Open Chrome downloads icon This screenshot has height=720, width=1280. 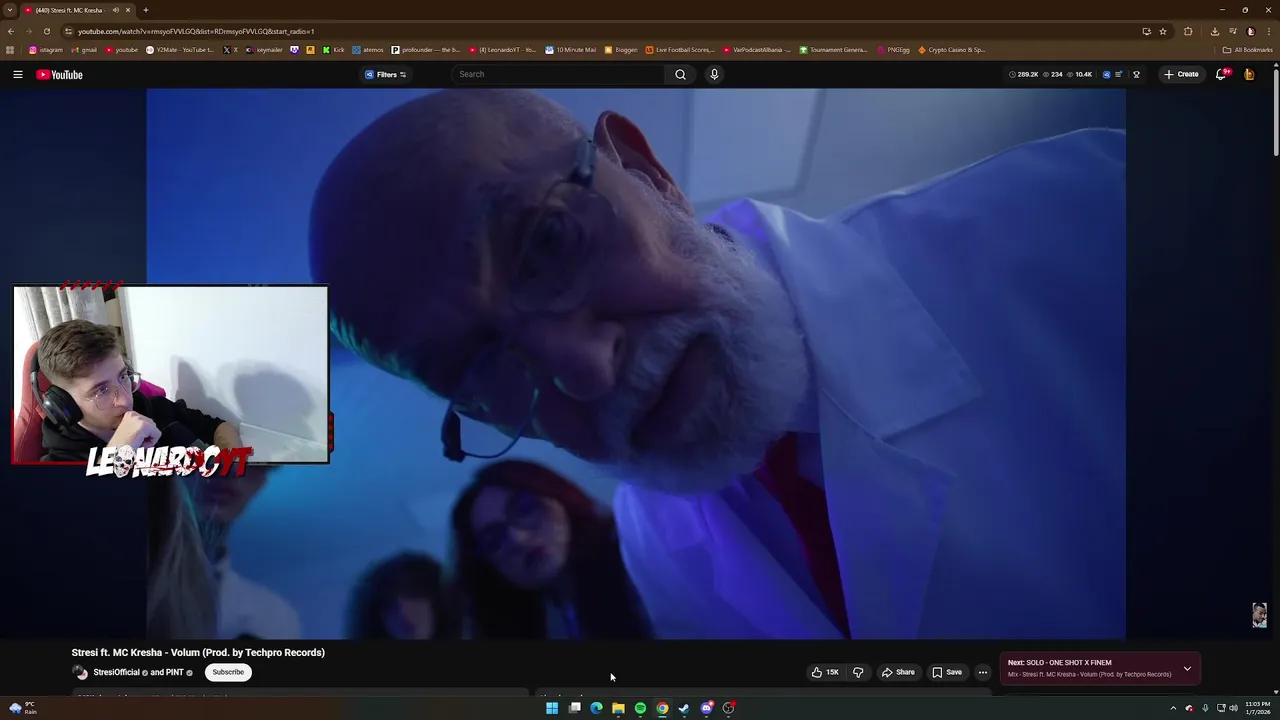(1214, 31)
